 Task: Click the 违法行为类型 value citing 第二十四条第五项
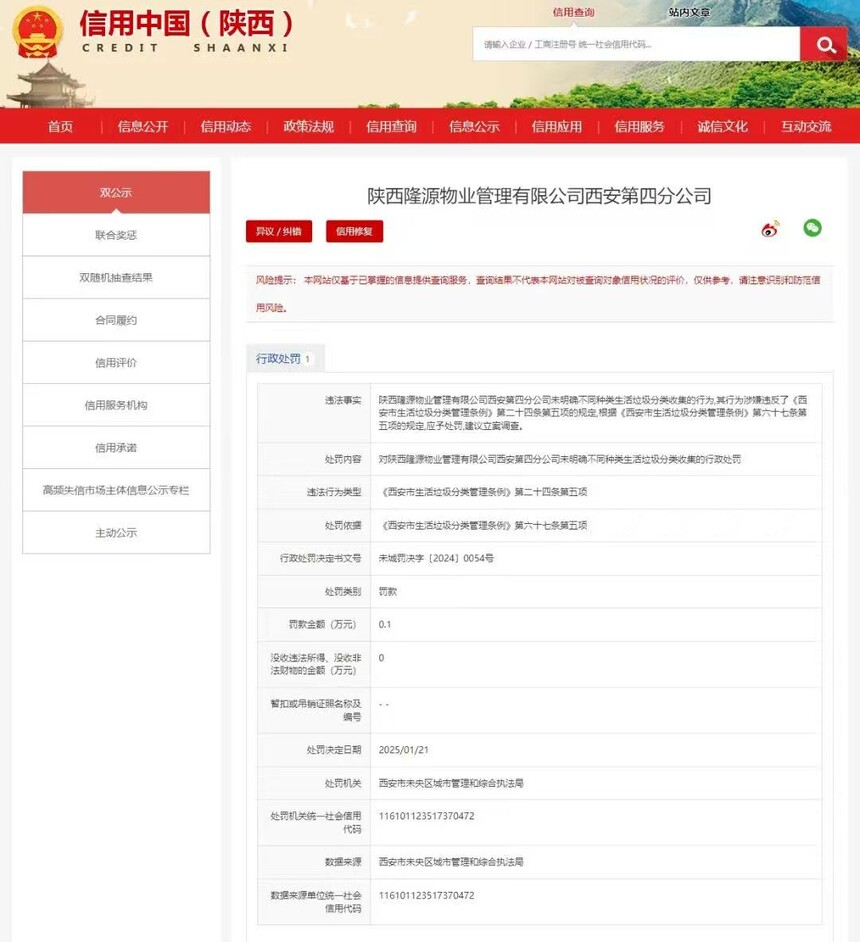[x=485, y=492]
